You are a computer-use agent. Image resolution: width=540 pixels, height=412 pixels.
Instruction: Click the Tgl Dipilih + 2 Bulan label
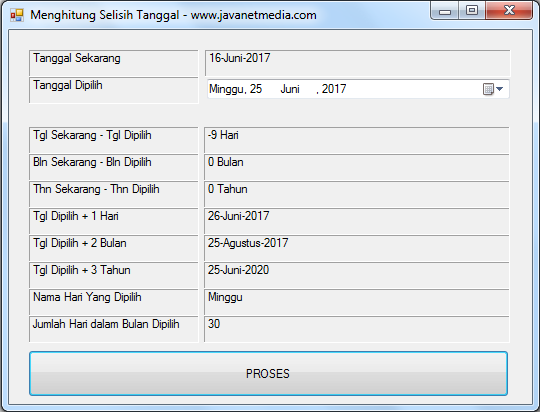[114, 248]
